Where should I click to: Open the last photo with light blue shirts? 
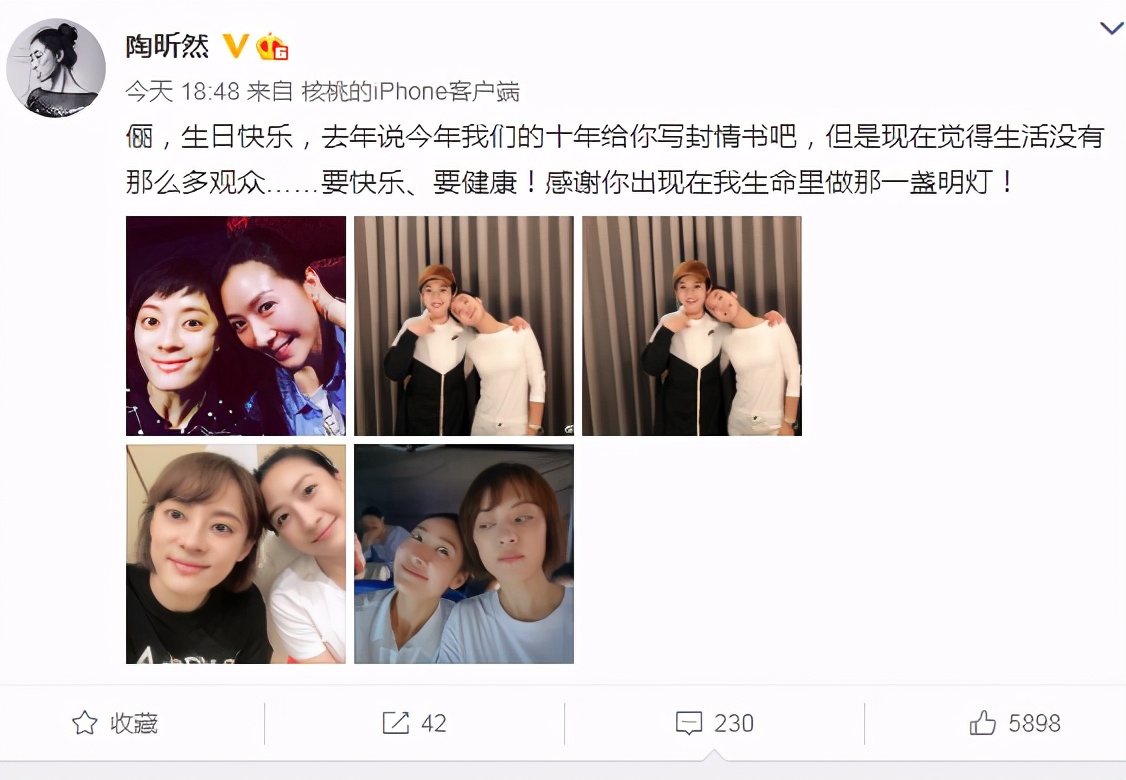pyautogui.click(x=464, y=554)
